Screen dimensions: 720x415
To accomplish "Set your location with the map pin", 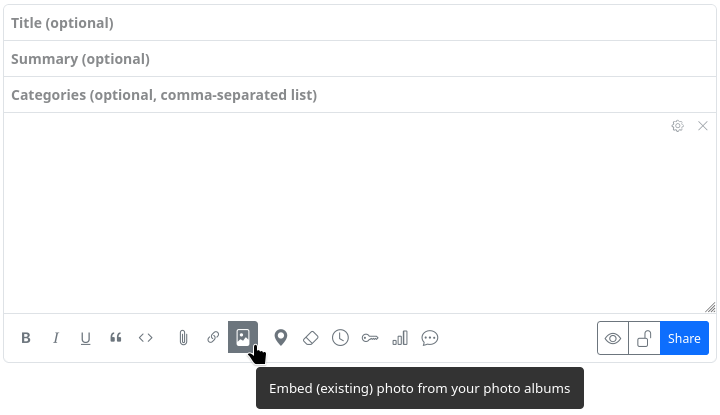I will (281, 338).
